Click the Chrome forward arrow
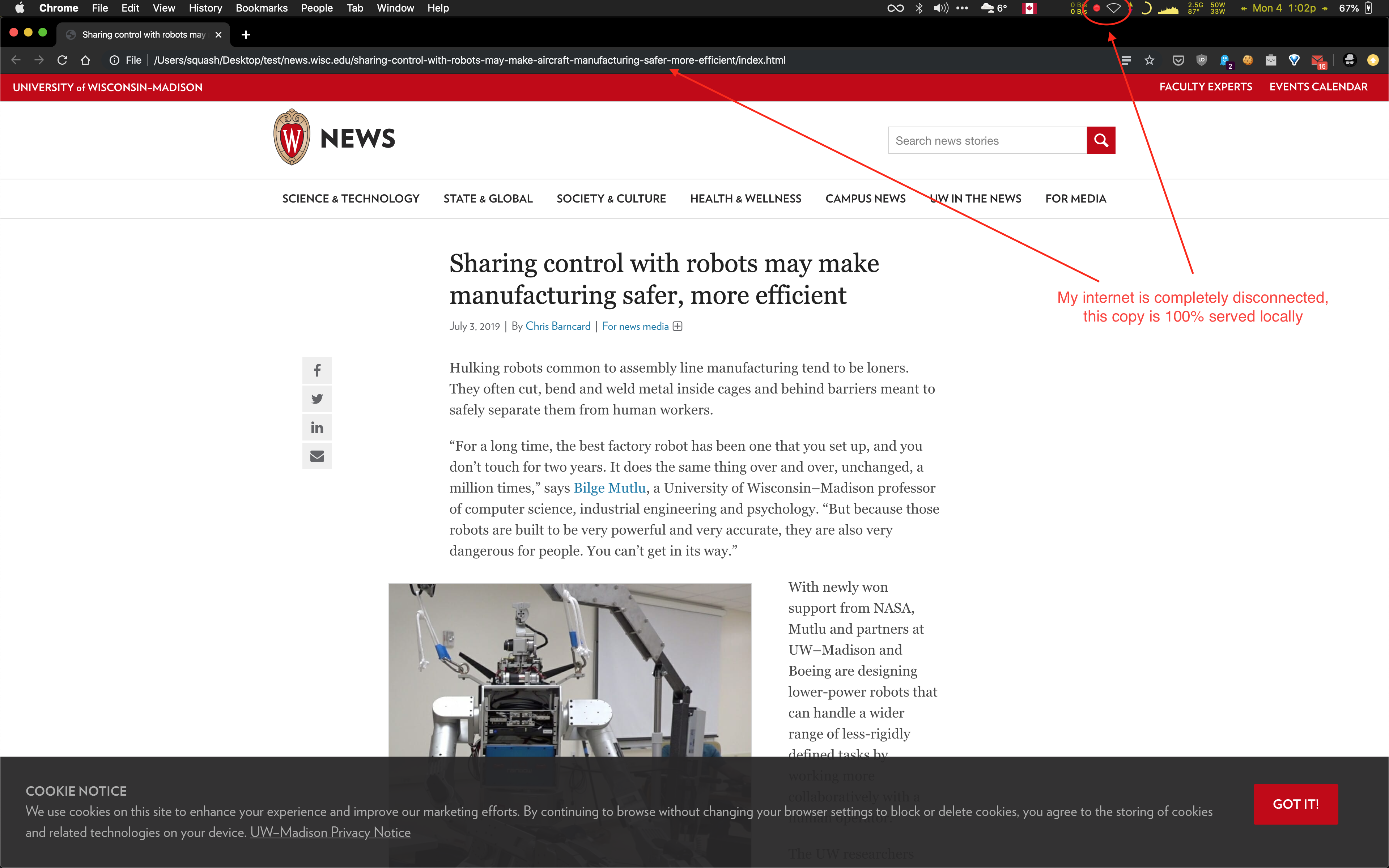This screenshot has width=1389, height=868. (x=39, y=60)
